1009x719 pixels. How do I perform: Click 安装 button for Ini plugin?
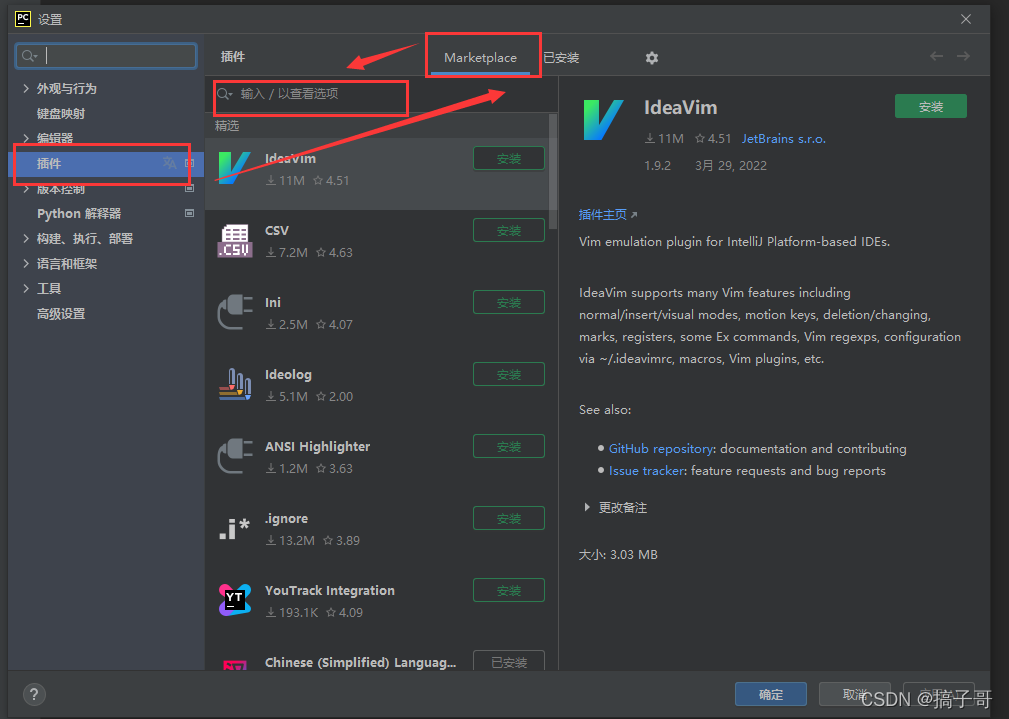pos(509,303)
